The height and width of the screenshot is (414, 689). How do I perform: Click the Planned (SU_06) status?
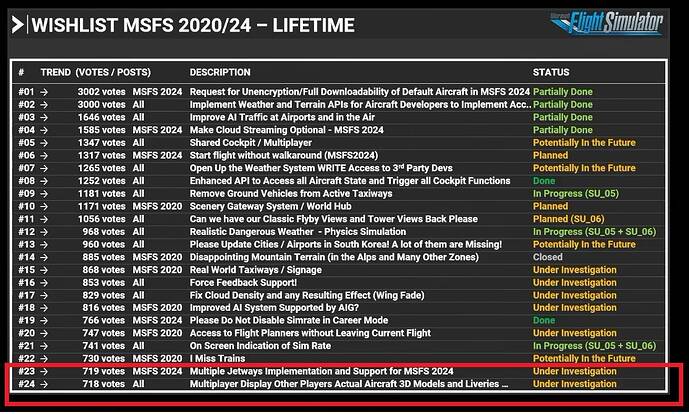(569, 219)
